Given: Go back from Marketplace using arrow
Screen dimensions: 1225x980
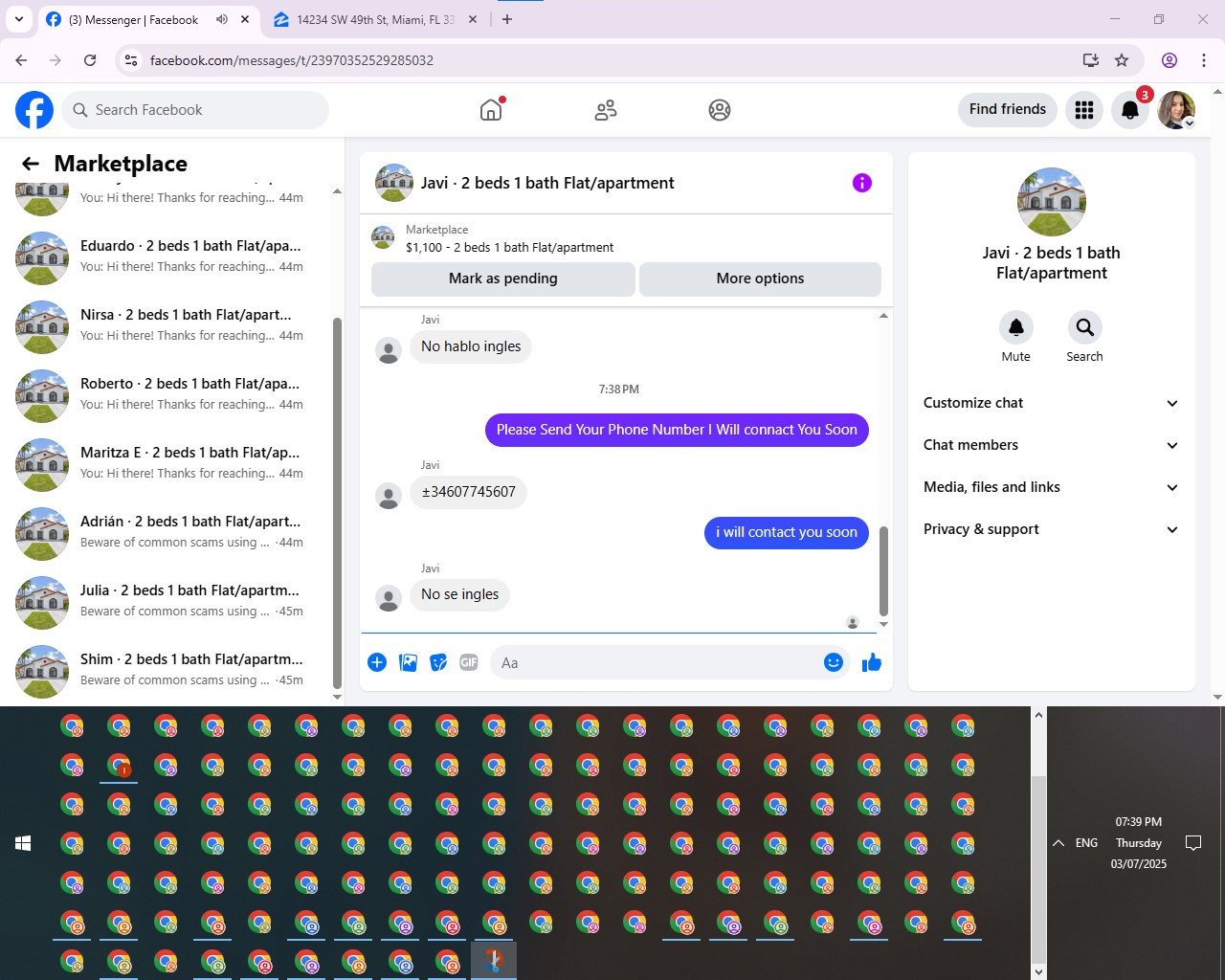Looking at the screenshot, I should [31, 164].
